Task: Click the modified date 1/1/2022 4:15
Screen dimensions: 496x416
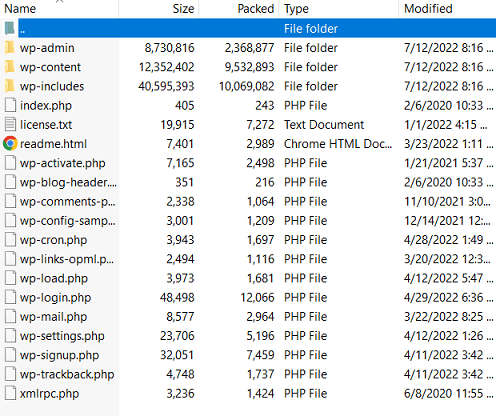Action: point(445,125)
